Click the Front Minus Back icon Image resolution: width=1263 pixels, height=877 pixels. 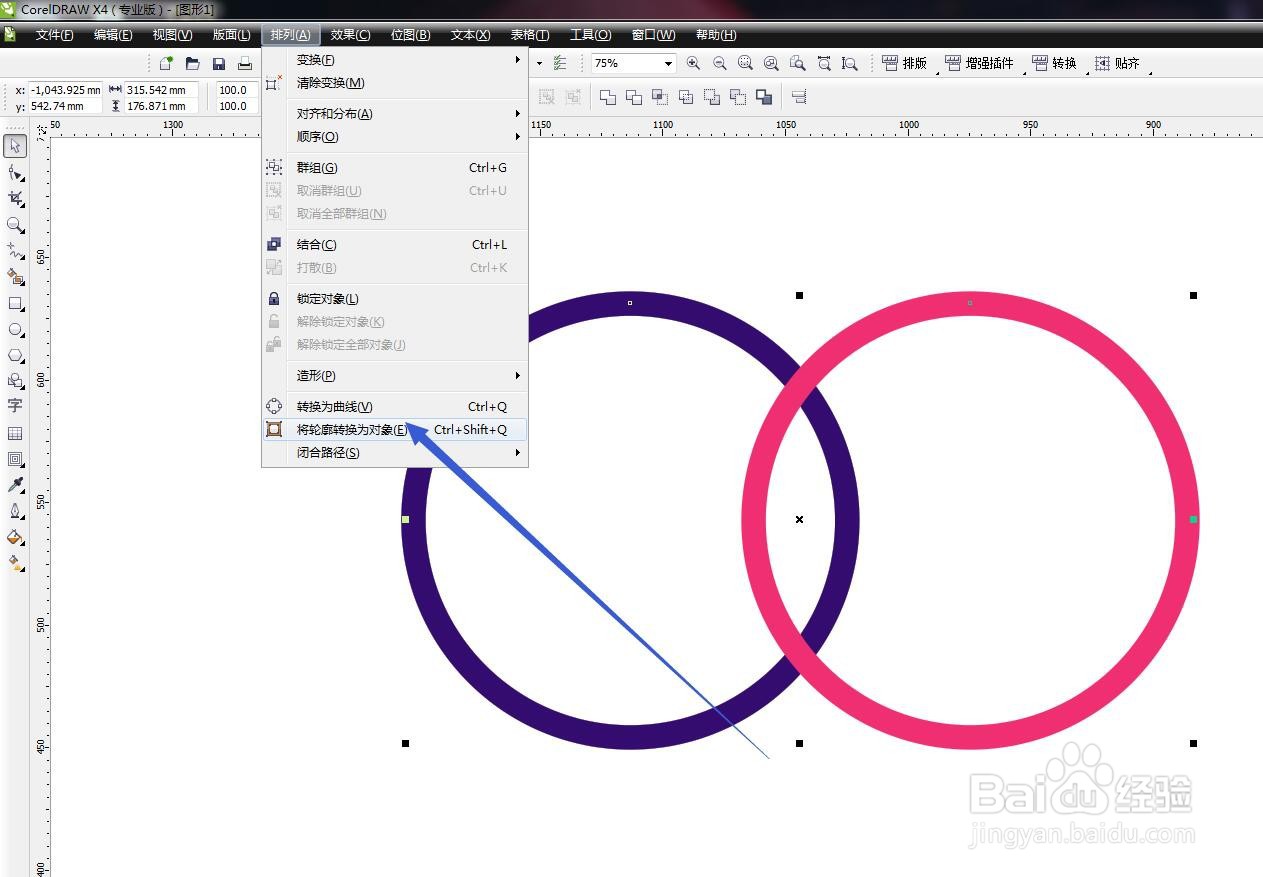point(712,97)
